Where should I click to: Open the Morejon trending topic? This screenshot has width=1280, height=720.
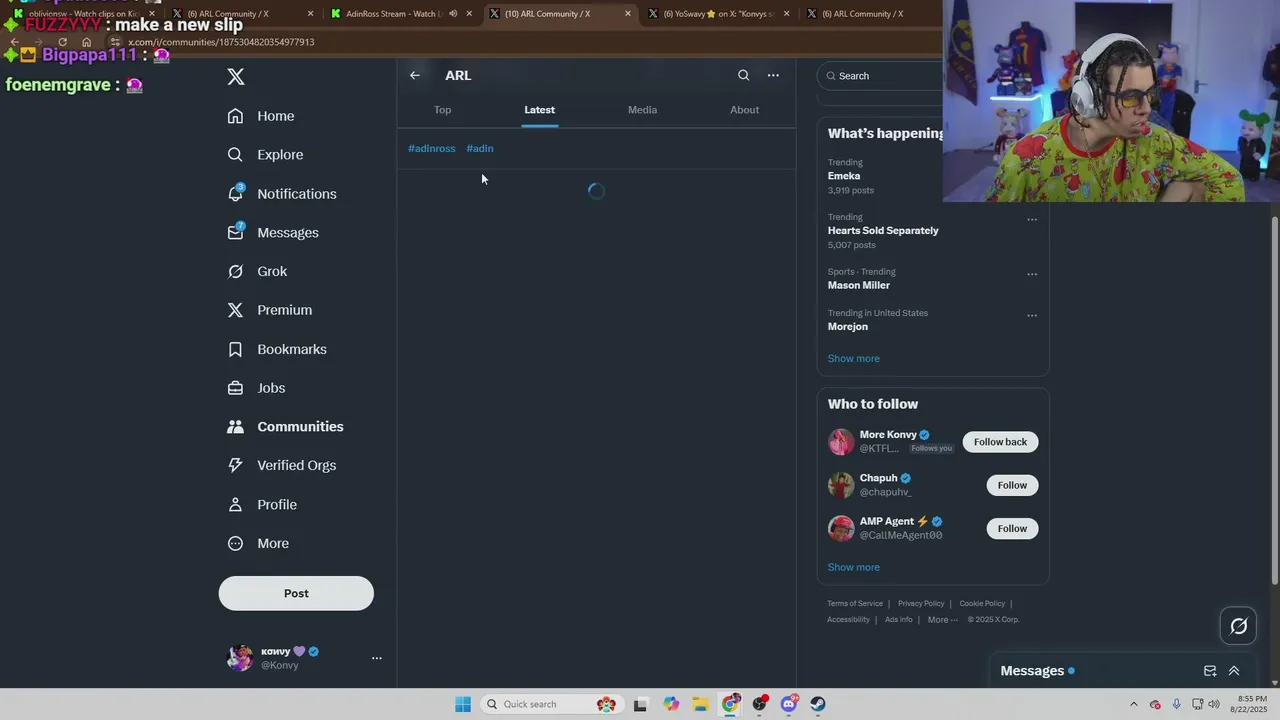[x=847, y=326]
